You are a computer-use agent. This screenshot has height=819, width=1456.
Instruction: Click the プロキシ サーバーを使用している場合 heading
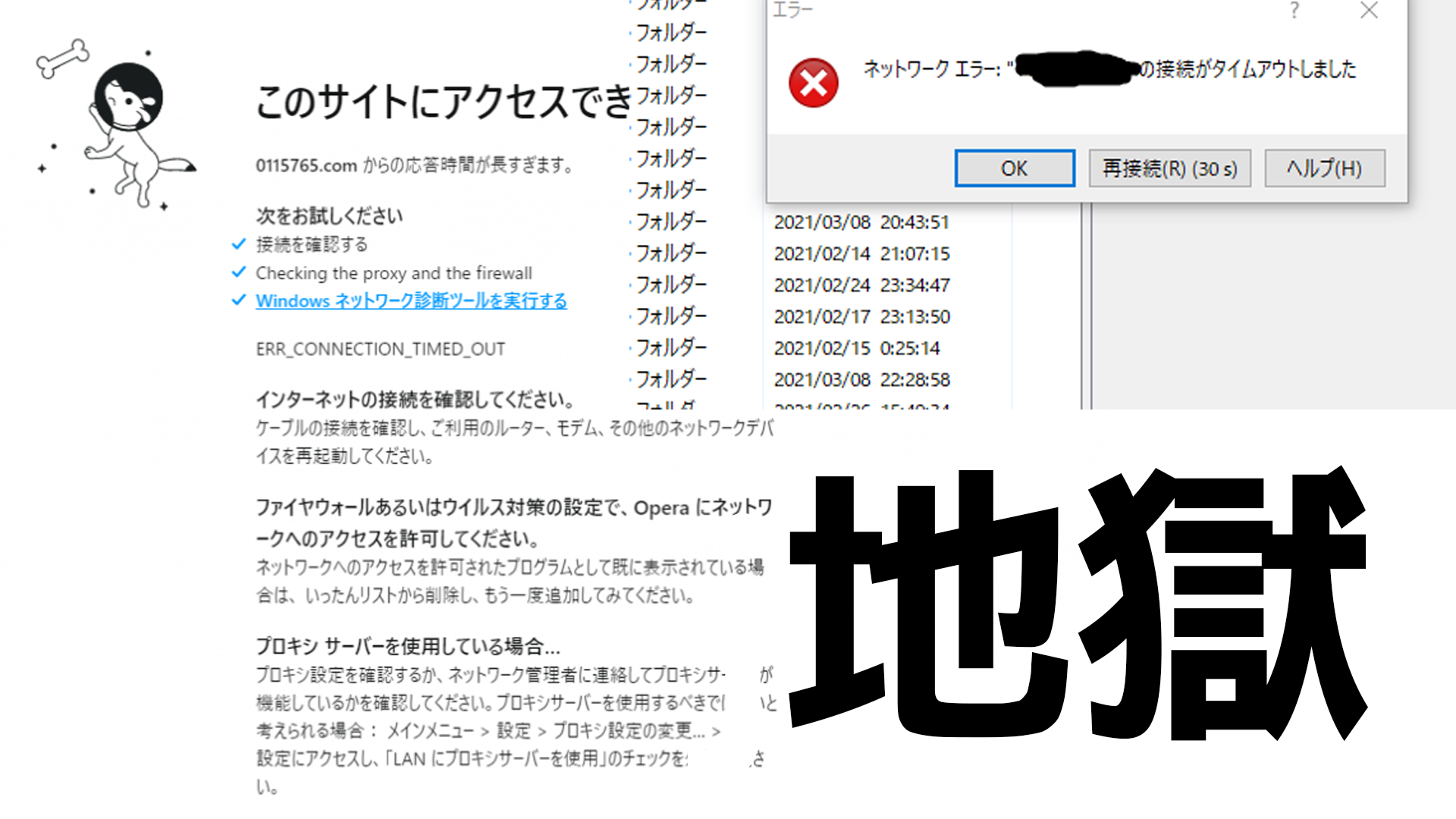(x=408, y=646)
